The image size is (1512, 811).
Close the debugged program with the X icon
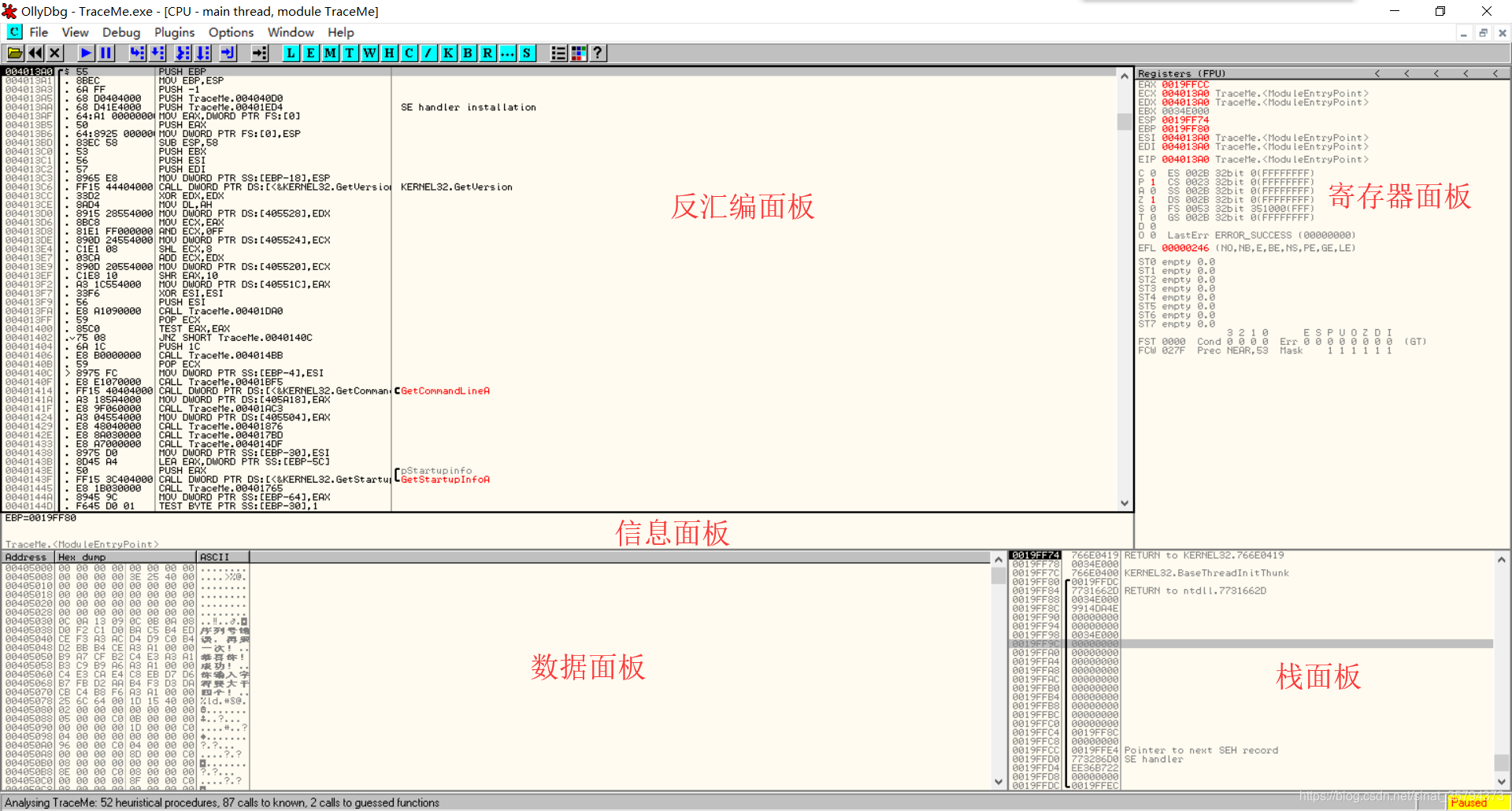[x=54, y=53]
